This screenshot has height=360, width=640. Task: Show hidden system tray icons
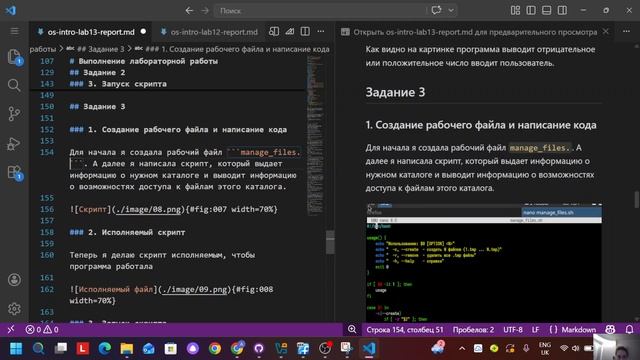tap(462, 349)
